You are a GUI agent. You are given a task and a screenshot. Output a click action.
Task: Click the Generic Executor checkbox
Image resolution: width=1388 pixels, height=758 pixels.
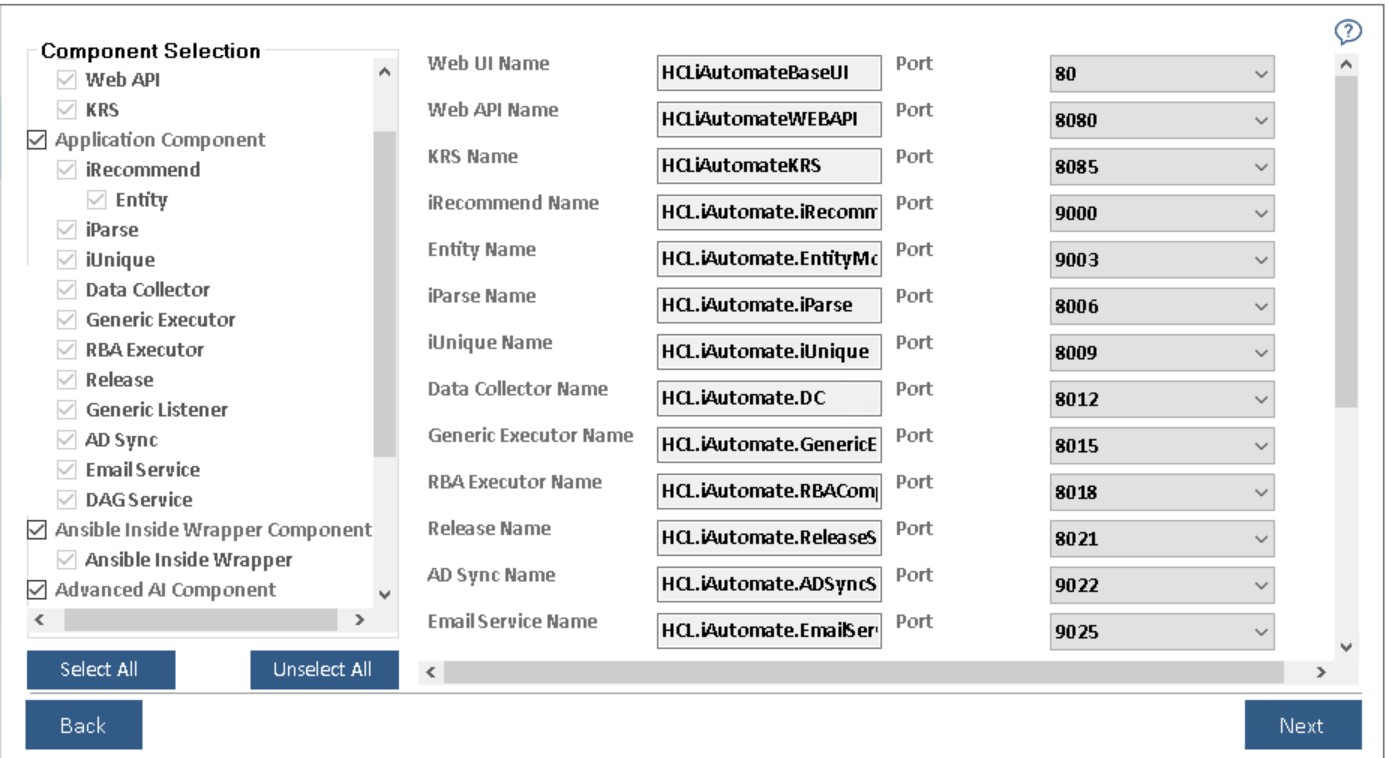click(x=67, y=320)
